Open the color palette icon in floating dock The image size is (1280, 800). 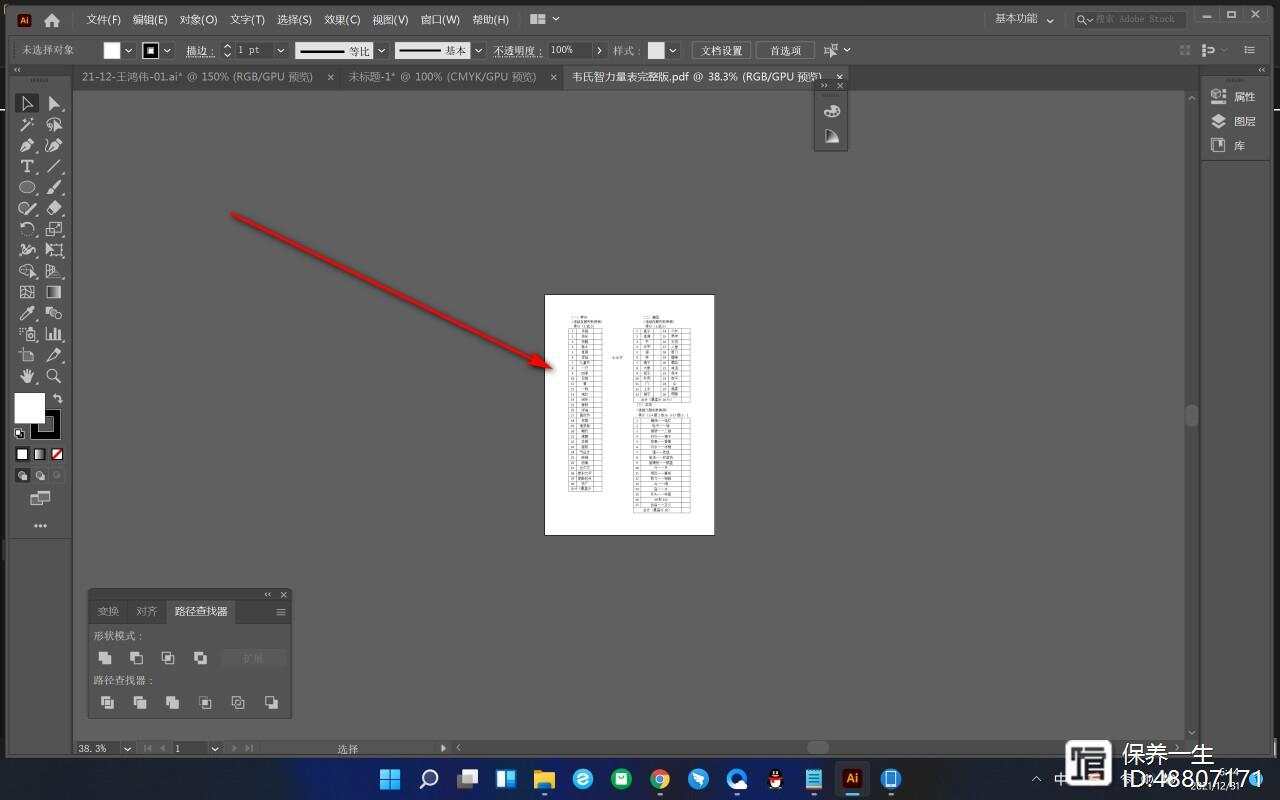(832, 111)
